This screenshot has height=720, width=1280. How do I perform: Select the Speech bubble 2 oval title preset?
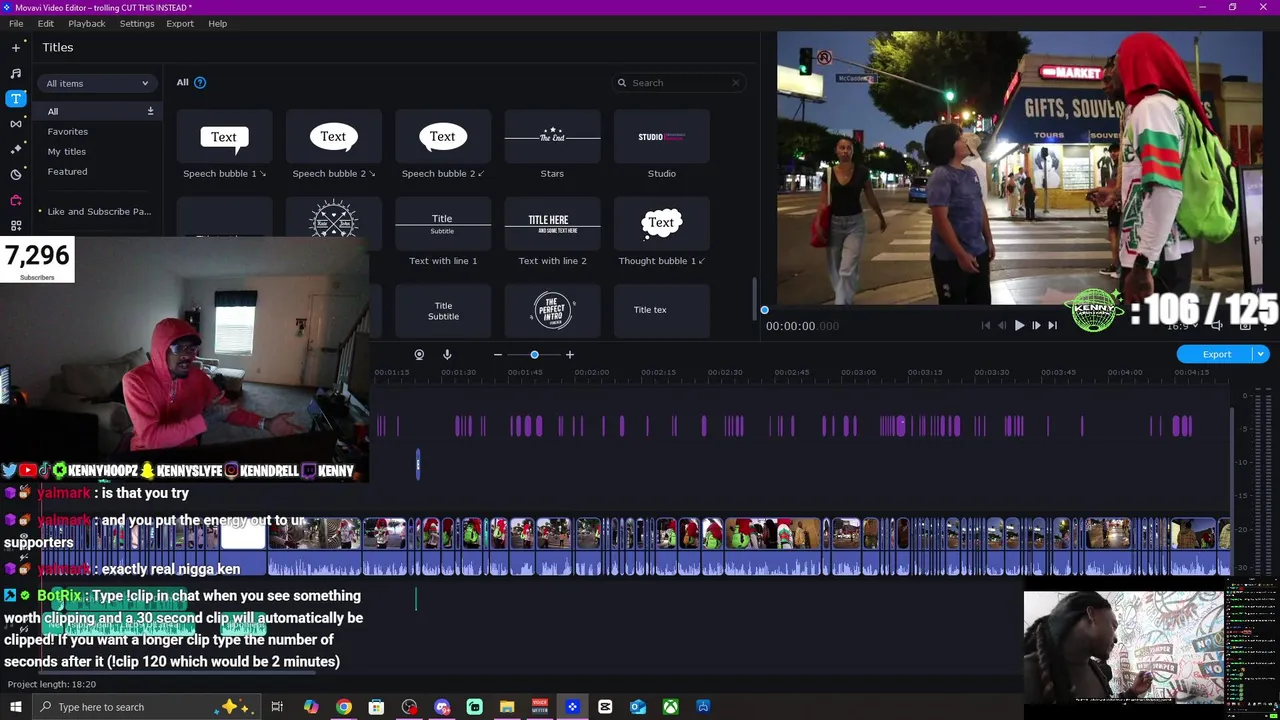(x=334, y=137)
